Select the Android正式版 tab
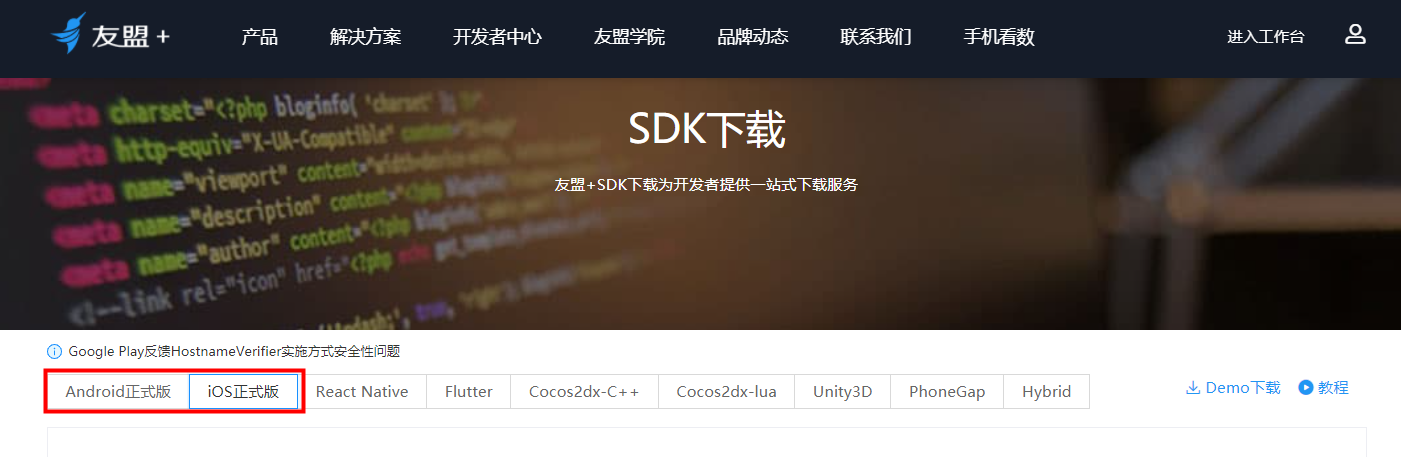This screenshot has height=457, width=1401. tap(118, 391)
